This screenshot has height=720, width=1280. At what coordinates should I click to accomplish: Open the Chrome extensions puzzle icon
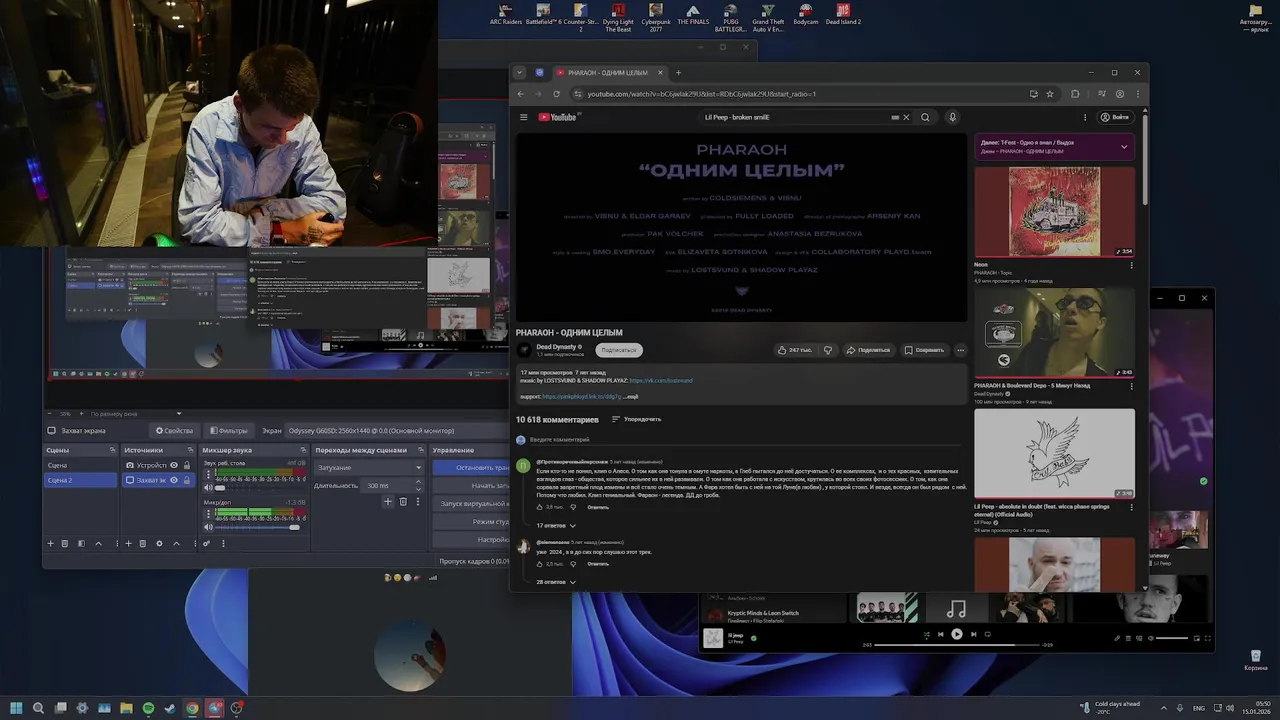click(1075, 94)
